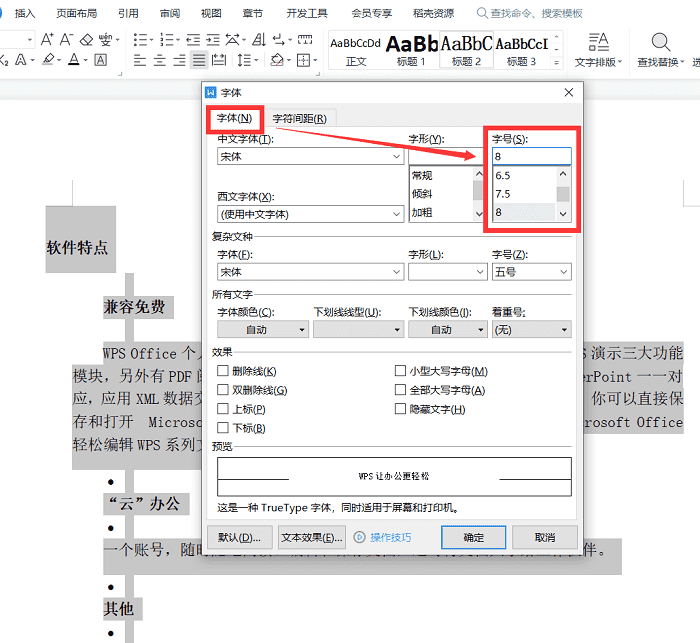Increase font size with the A+ icon
The height and width of the screenshot is (643, 700).
click(47, 39)
